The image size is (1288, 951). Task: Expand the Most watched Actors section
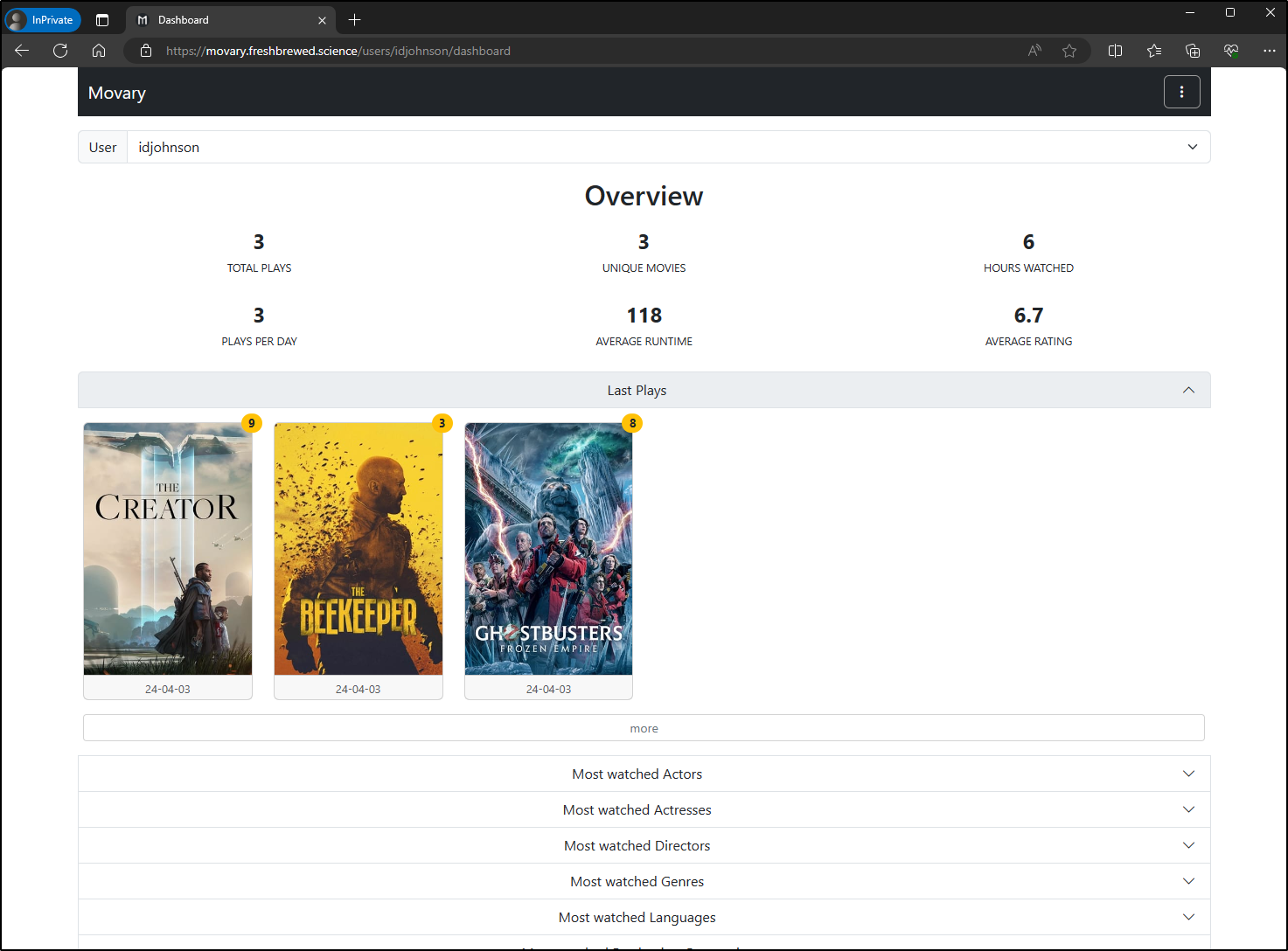pos(644,774)
